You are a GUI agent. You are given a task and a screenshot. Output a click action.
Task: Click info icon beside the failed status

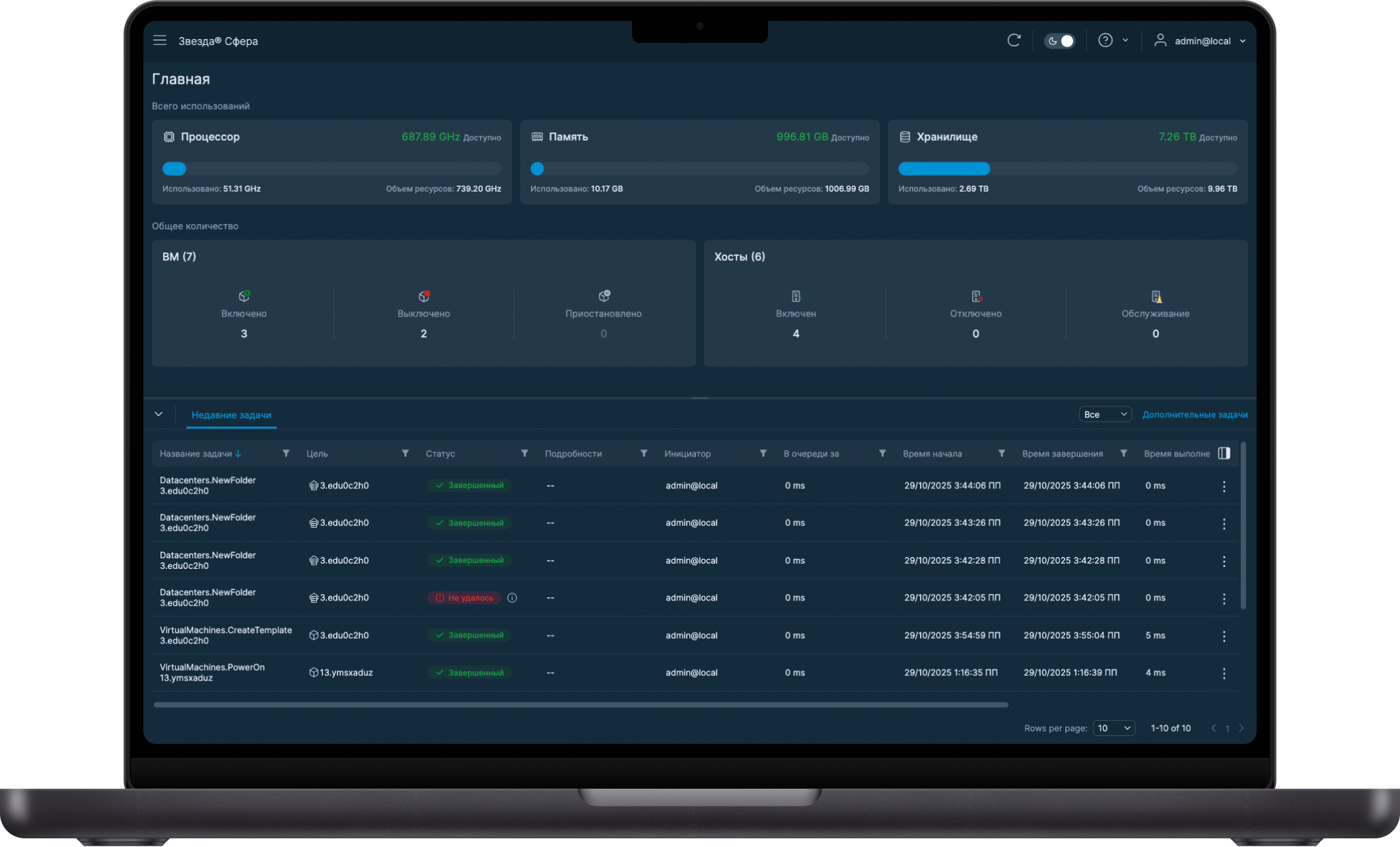coord(512,598)
